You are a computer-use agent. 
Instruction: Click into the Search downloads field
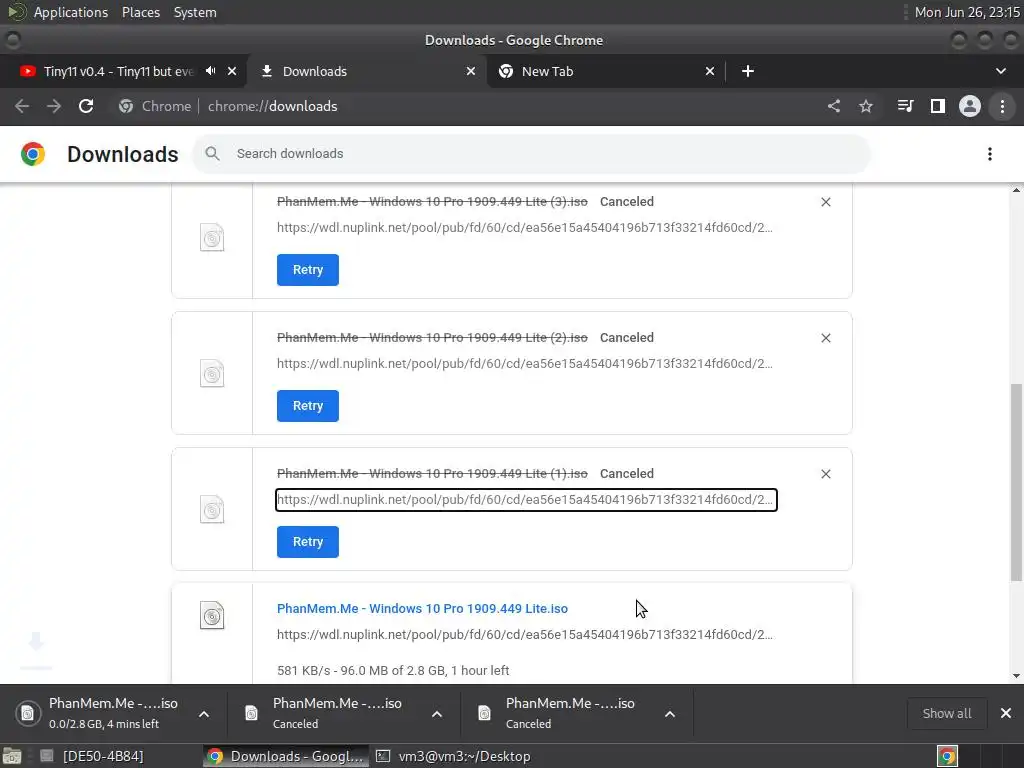tap(532, 154)
